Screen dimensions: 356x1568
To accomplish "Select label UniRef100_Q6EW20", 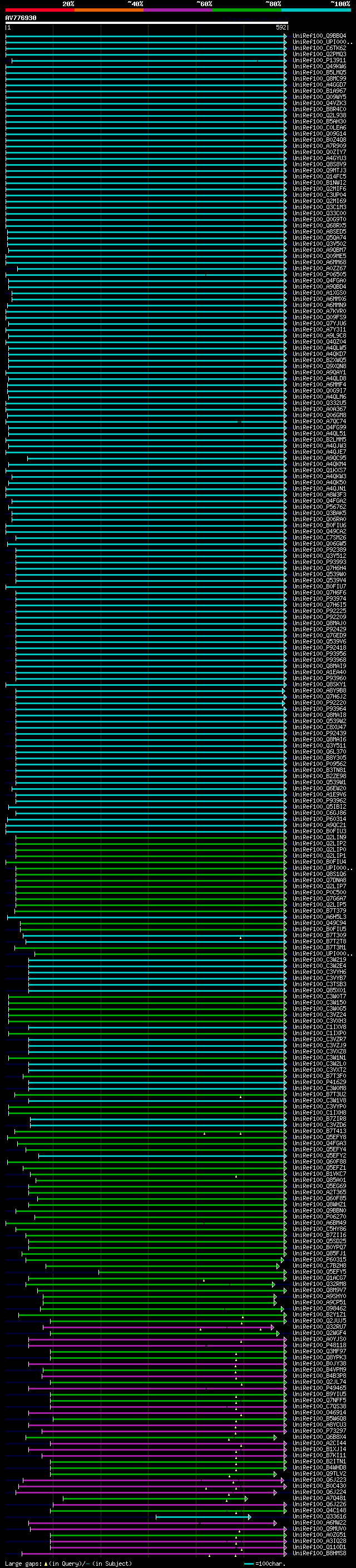I will (319, 789).
